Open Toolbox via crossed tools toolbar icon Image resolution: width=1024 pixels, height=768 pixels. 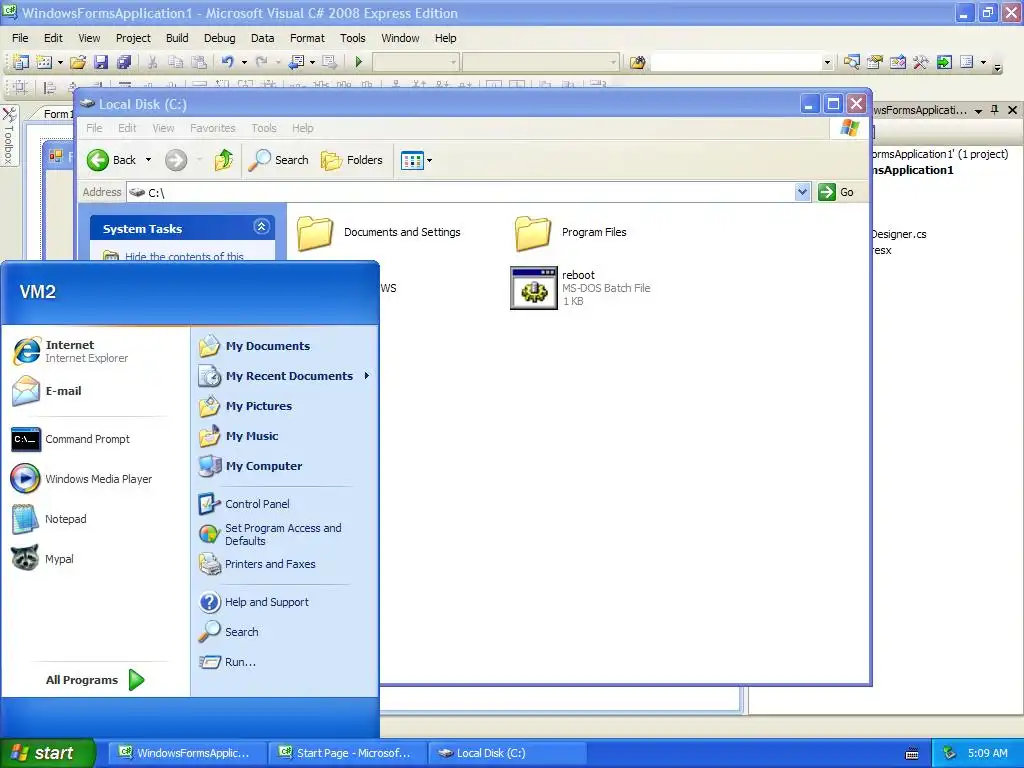pos(921,62)
